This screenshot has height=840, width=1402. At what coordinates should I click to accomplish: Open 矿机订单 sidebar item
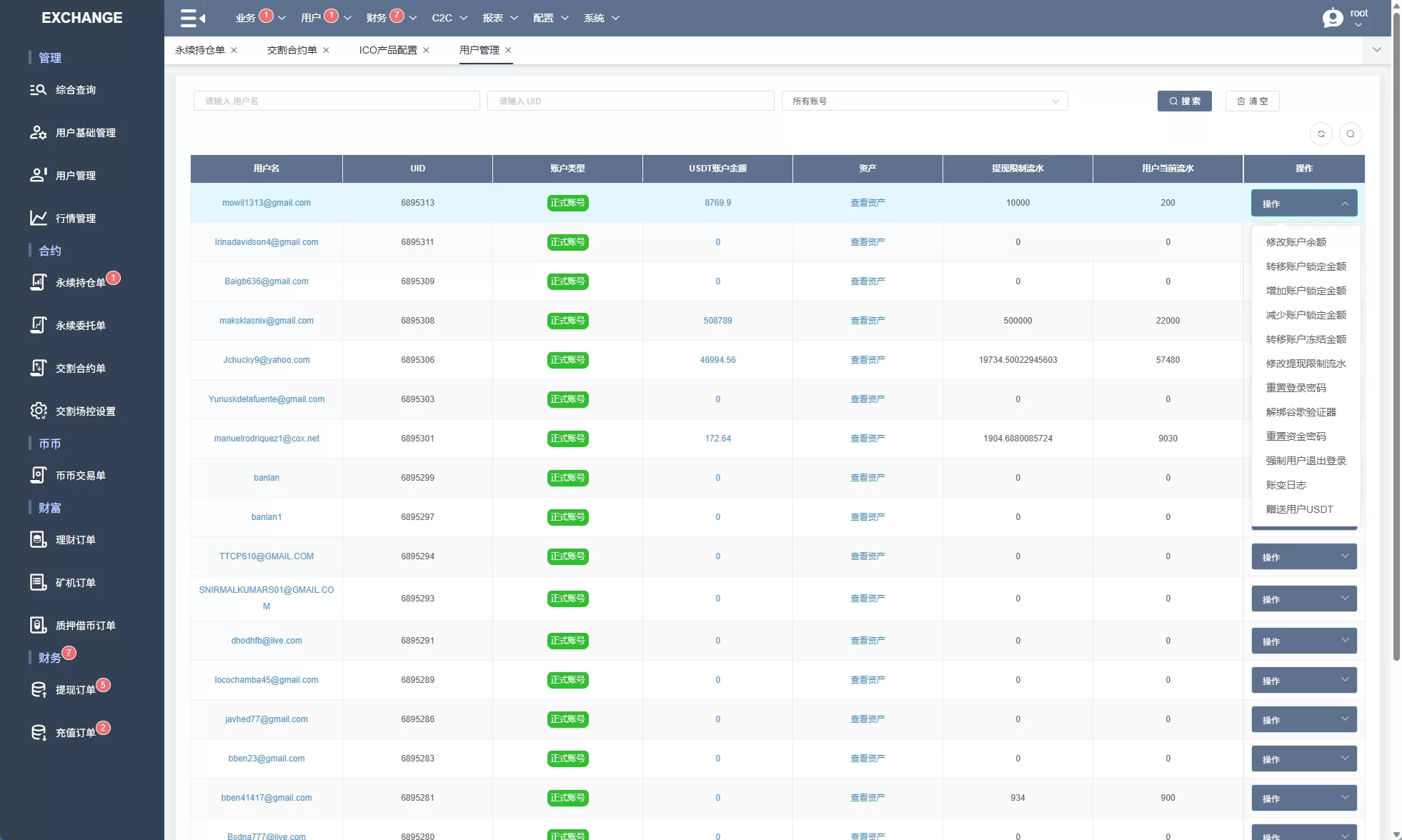tap(74, 582)
